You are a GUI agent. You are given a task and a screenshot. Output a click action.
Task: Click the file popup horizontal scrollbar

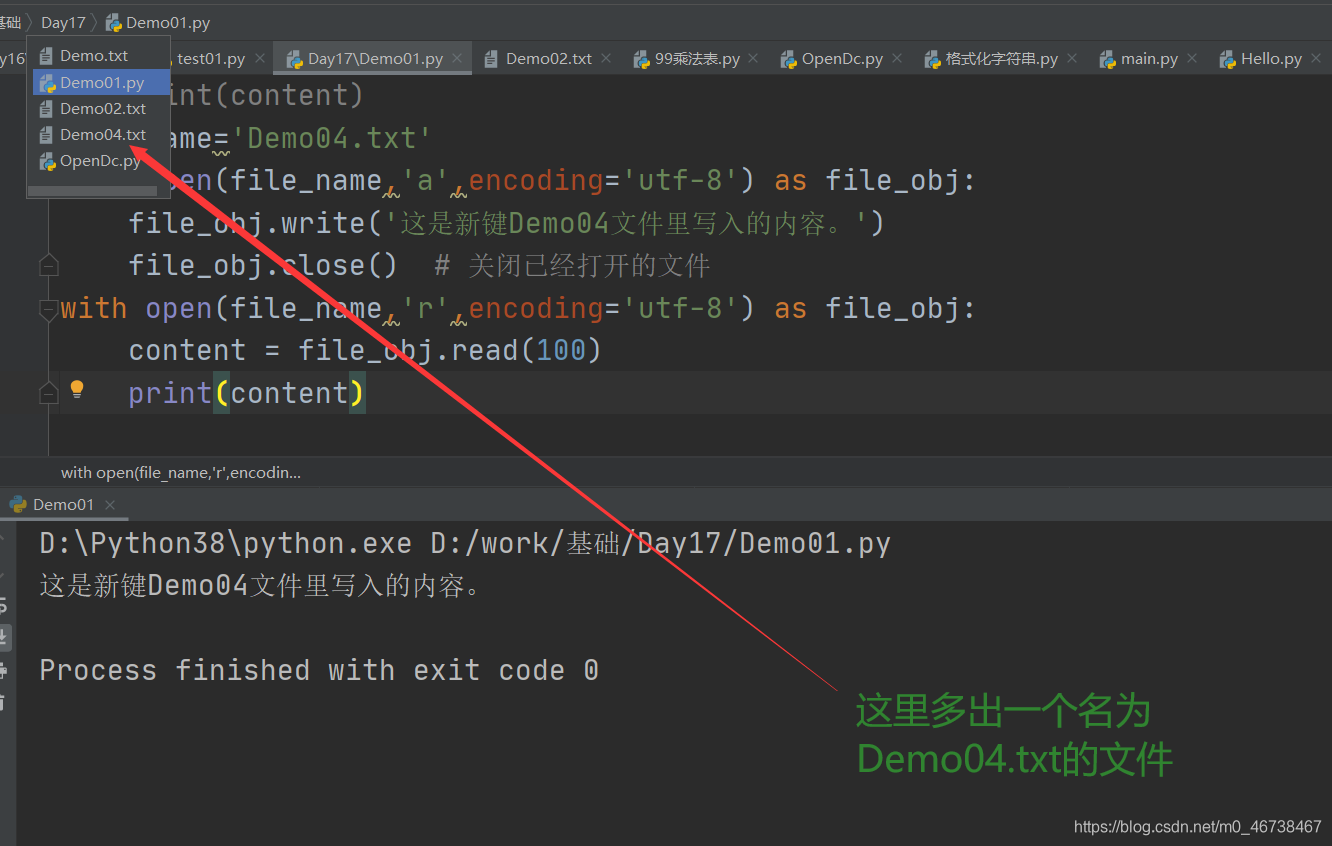92,190
